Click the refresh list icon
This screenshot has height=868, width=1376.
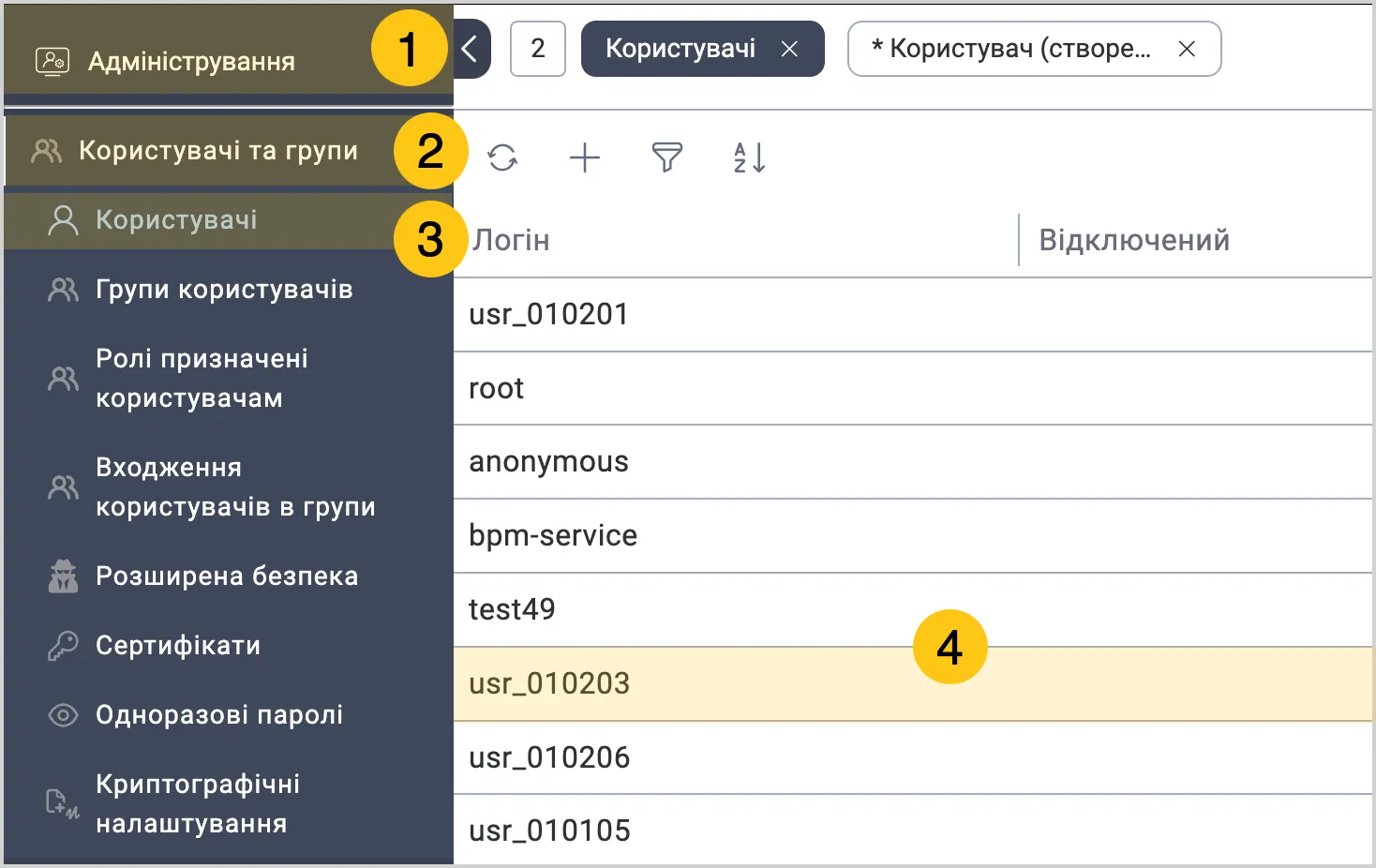tap(502, 157)
